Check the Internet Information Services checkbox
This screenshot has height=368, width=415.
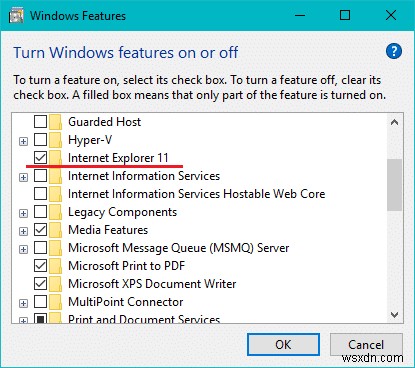40,176
